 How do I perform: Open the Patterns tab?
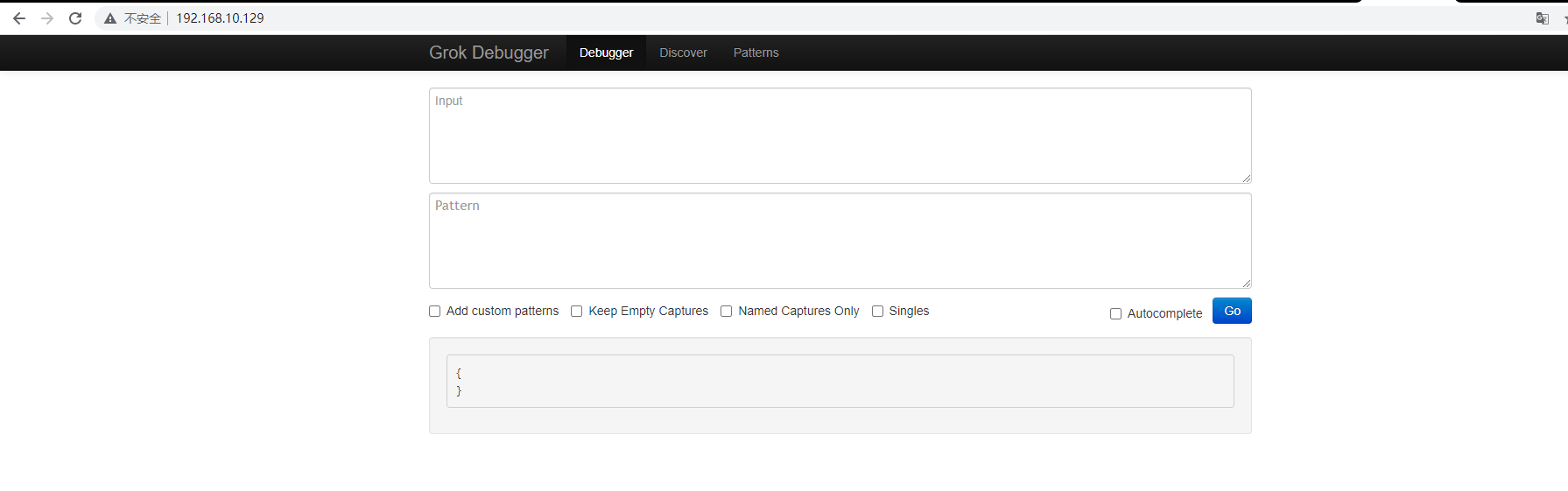(756, 53)
